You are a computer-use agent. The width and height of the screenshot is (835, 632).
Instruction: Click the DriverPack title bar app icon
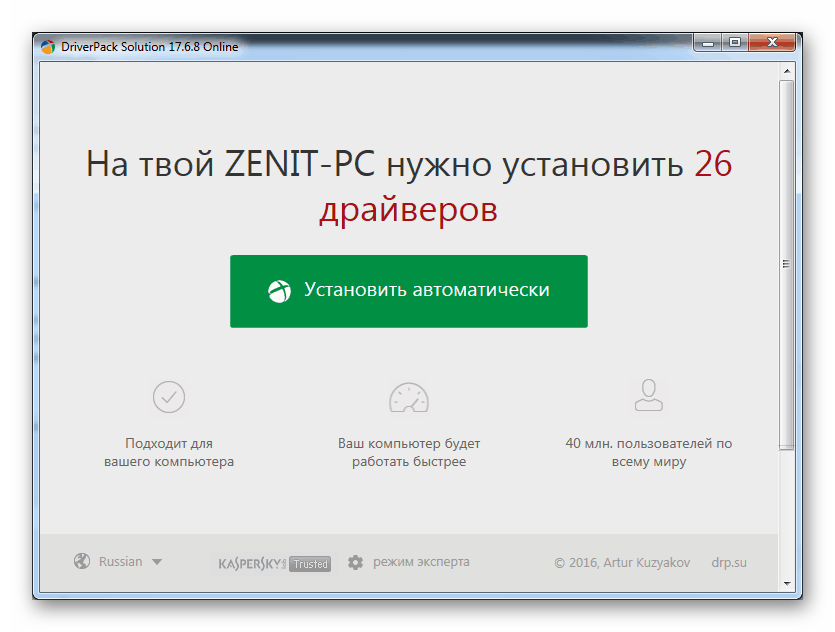[47, 47]
